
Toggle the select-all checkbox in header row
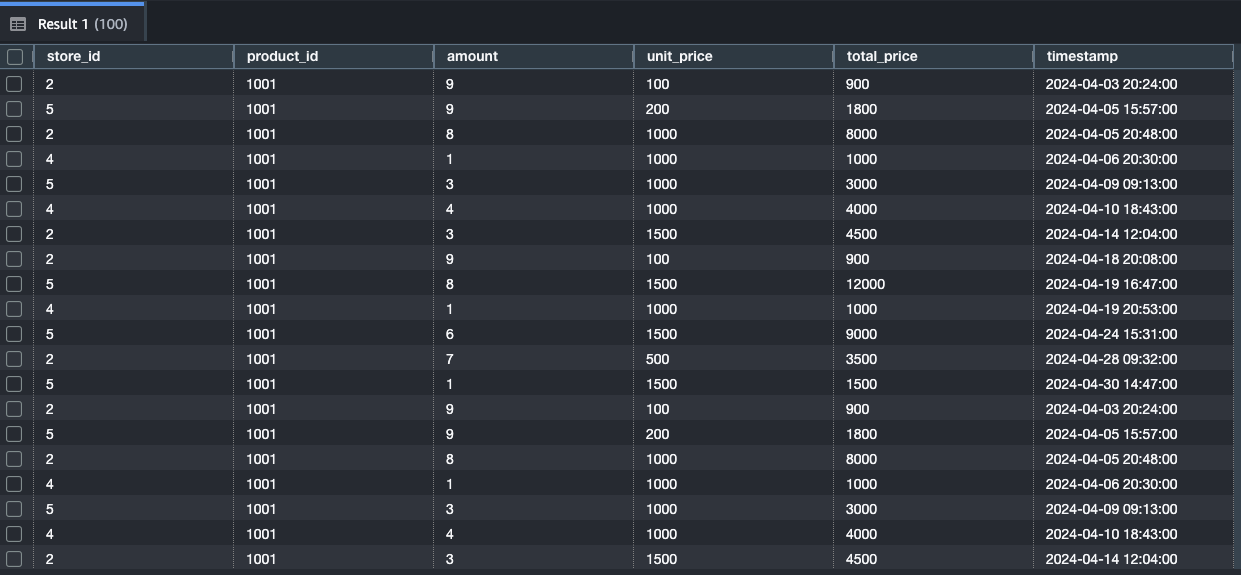14,57
